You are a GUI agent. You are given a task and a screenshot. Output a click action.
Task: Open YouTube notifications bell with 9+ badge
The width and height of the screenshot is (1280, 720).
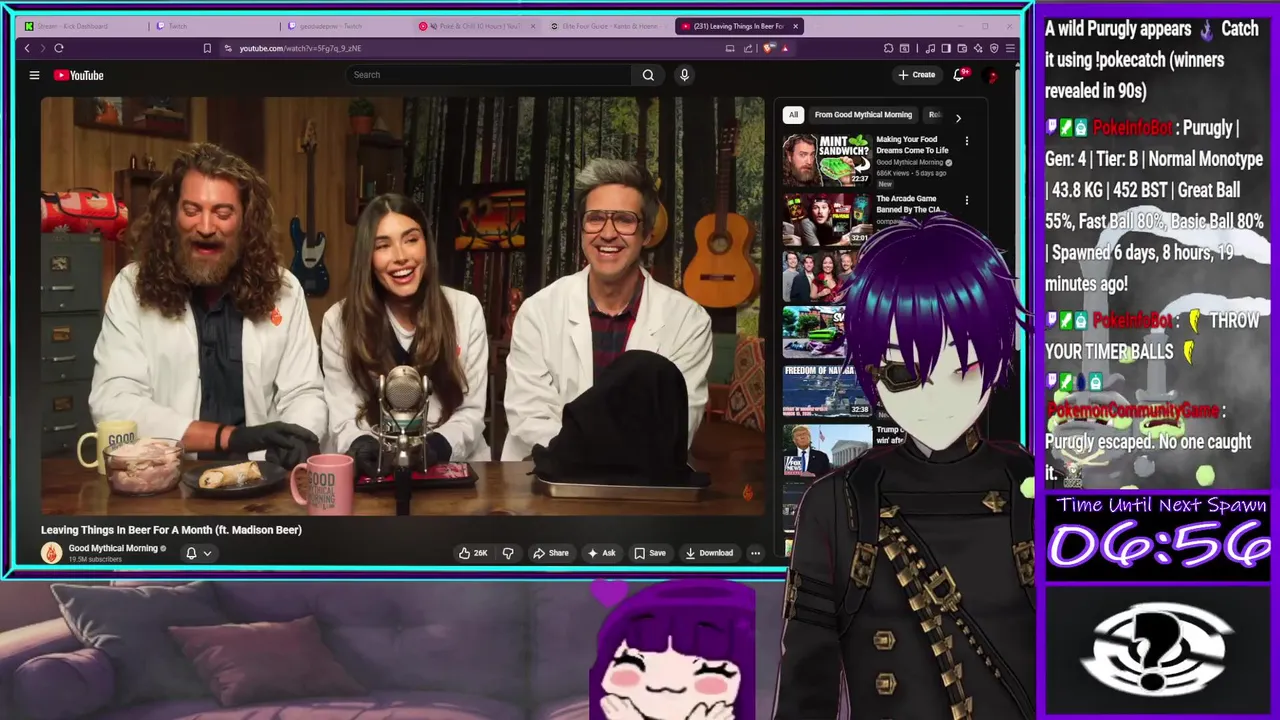959,75
